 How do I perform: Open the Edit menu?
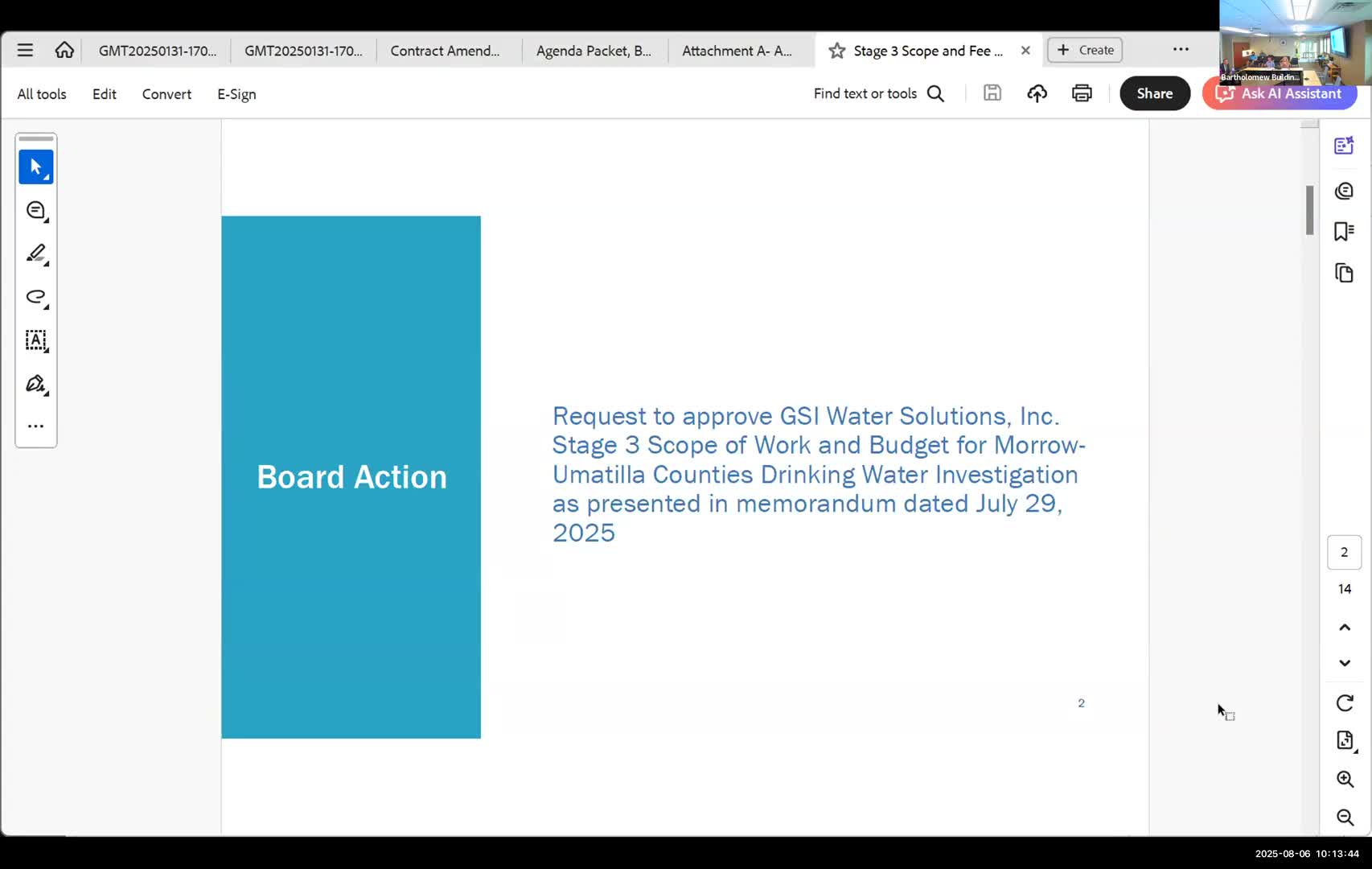(105, 94)
